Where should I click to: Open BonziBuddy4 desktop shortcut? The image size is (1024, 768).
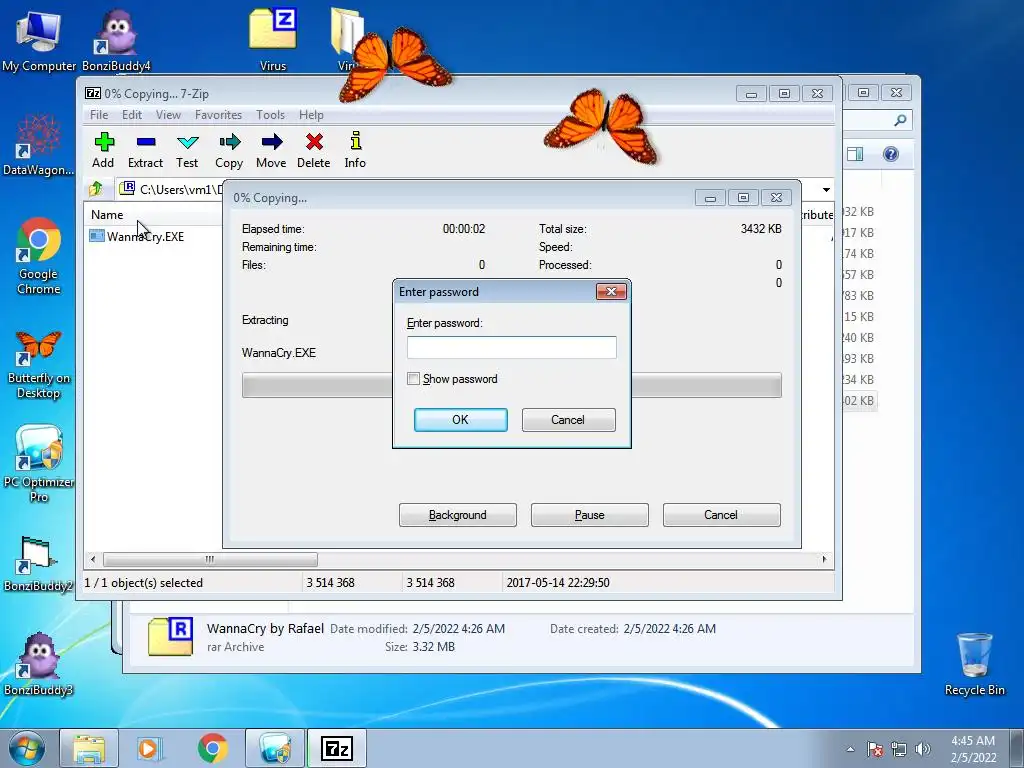coord(116,39)
